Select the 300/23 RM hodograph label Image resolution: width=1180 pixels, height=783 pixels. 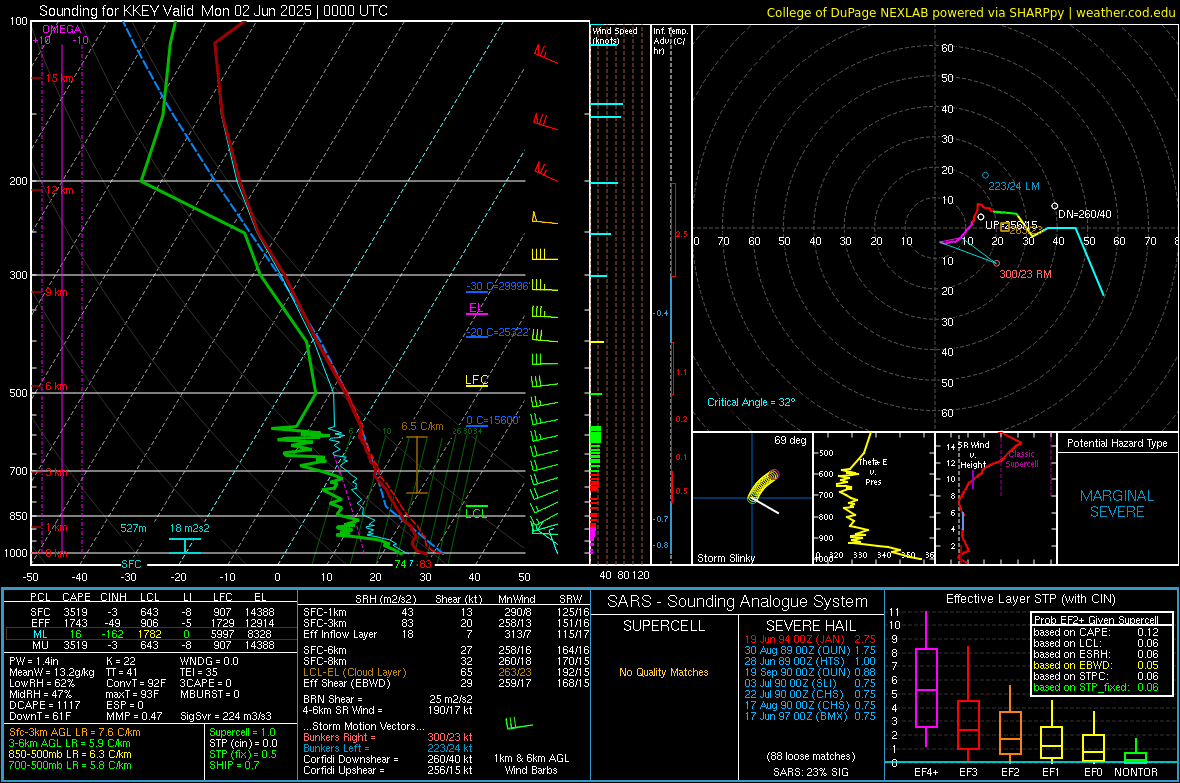[1025, 274]
